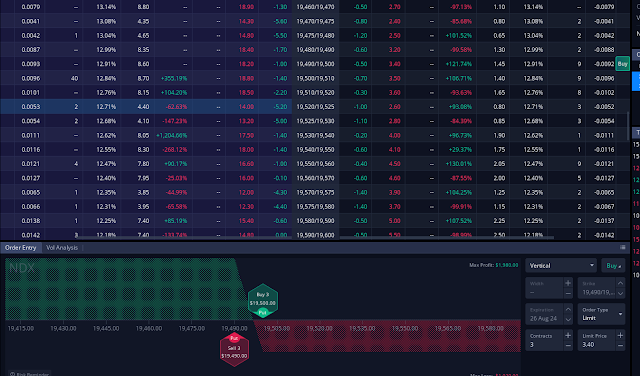Open the Order Type Limit dropdown
The image size is (640, 376).
coord(601,314)
